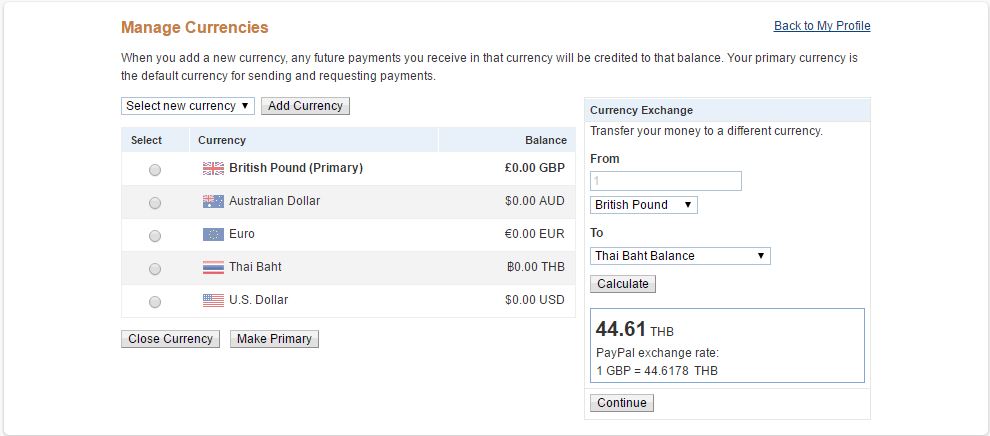Open the Back to My Profile link
The image size is (990, 436).
(822, 26)
